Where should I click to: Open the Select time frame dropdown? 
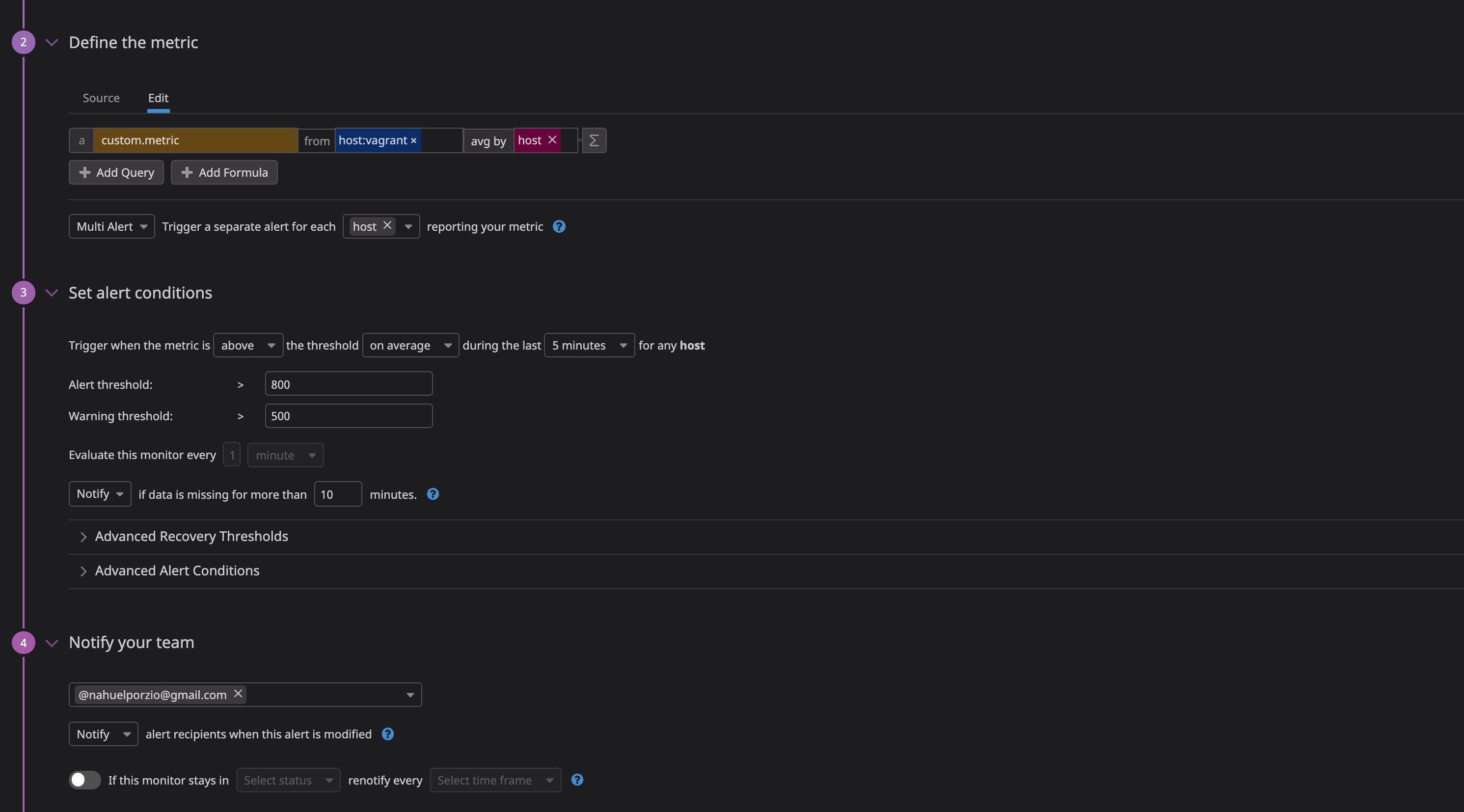tap(495, 780)
